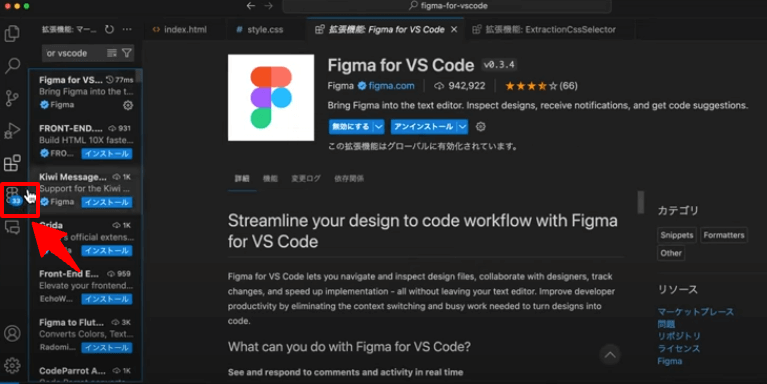
Task: Navigate back with the arrow
Action: point(251,6)
